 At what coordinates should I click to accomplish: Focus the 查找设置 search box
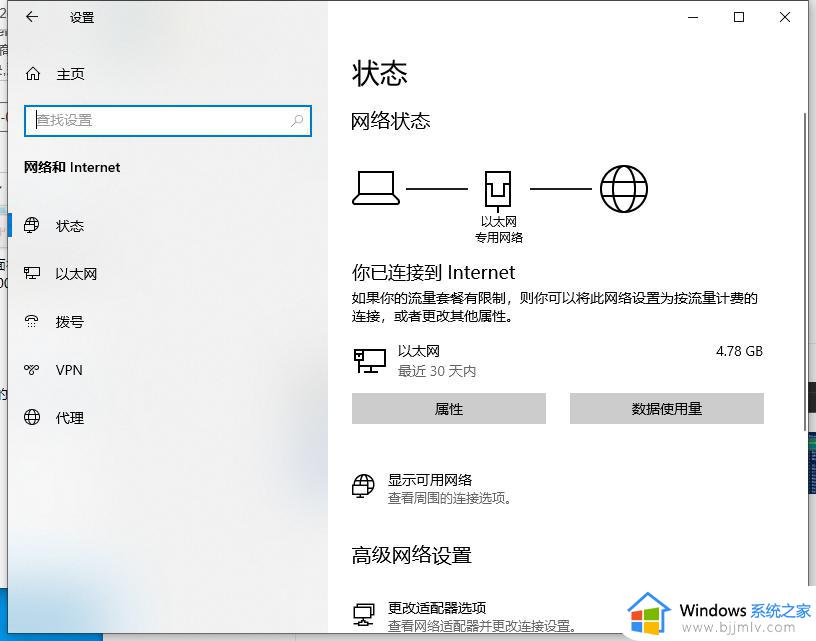tap(168, 121)
